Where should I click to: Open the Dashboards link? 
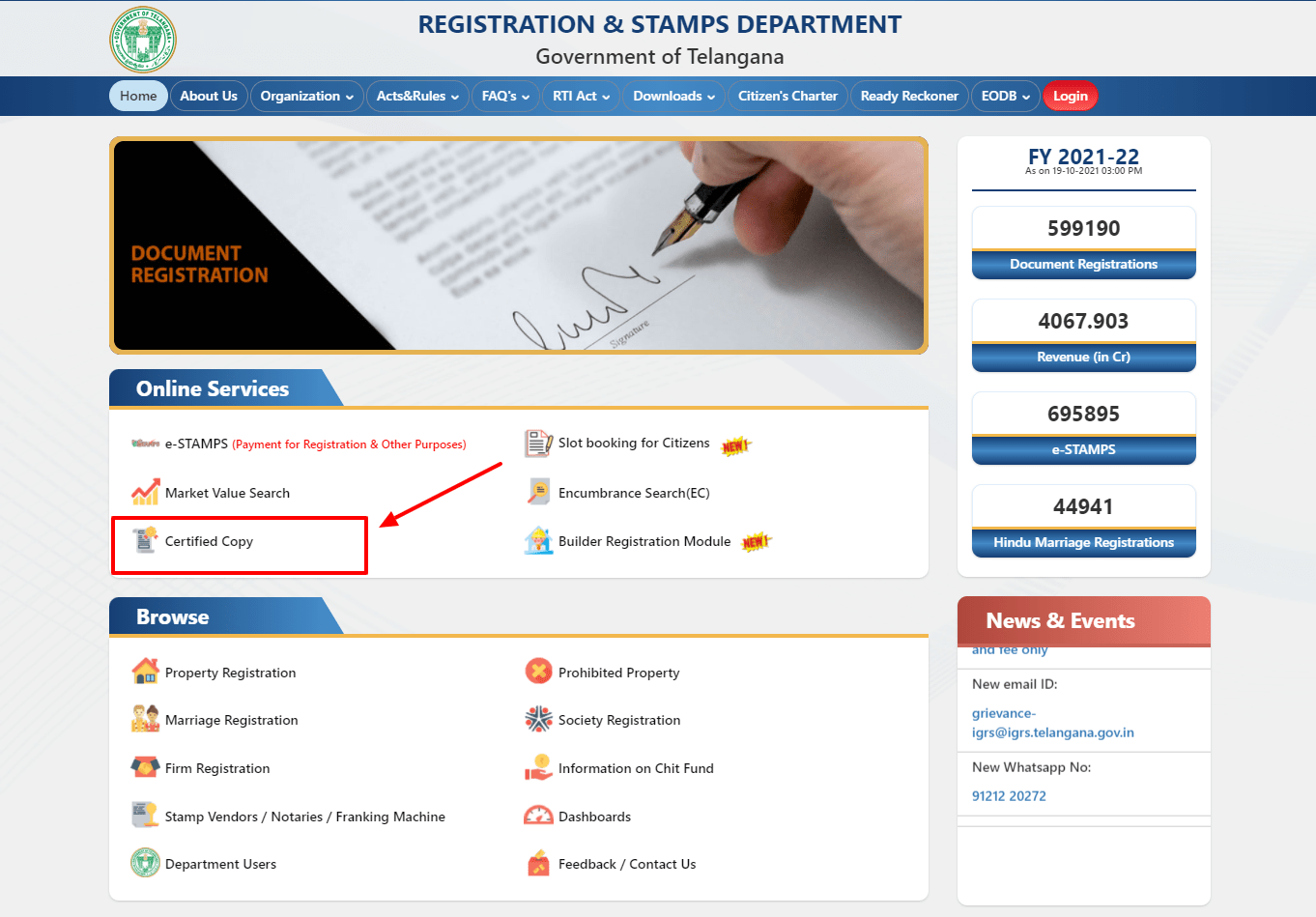pyautogui.click(x=594, y=817)
